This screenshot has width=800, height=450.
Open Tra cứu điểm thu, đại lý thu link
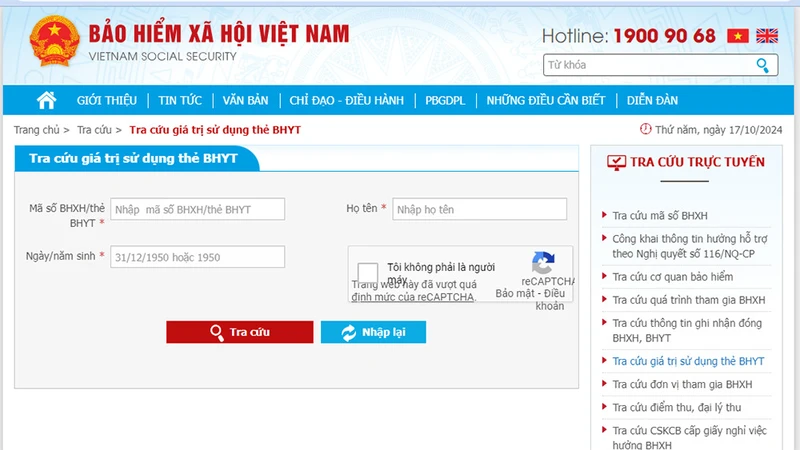677,407
